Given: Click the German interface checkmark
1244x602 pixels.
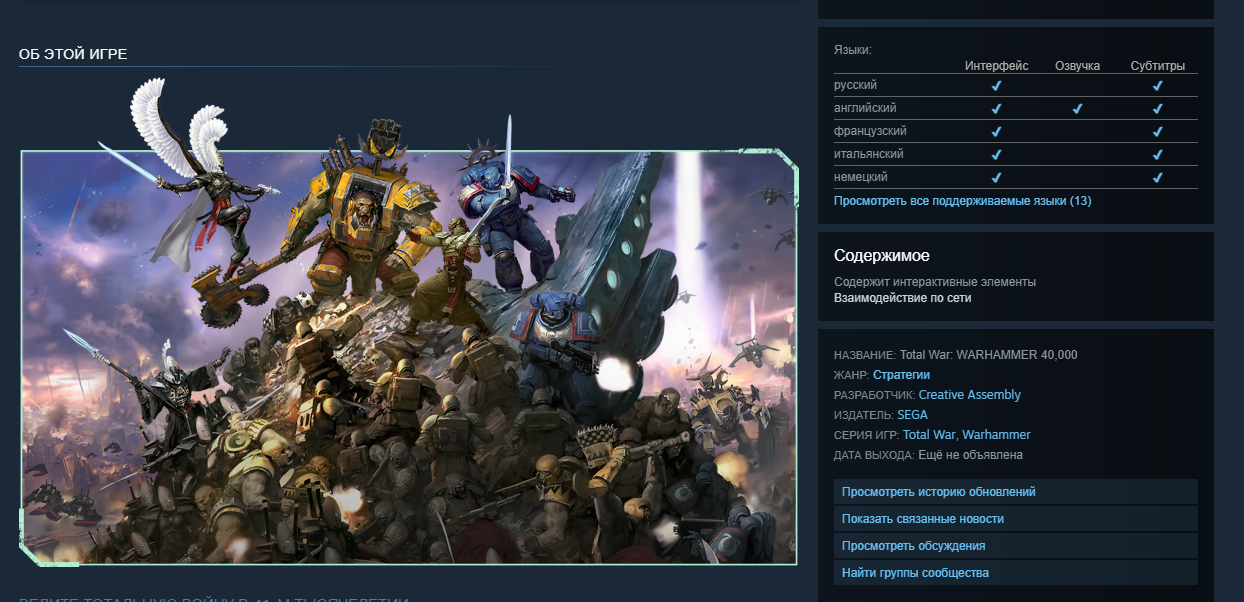Looking at the screenshot, I should tap(996, 178).
